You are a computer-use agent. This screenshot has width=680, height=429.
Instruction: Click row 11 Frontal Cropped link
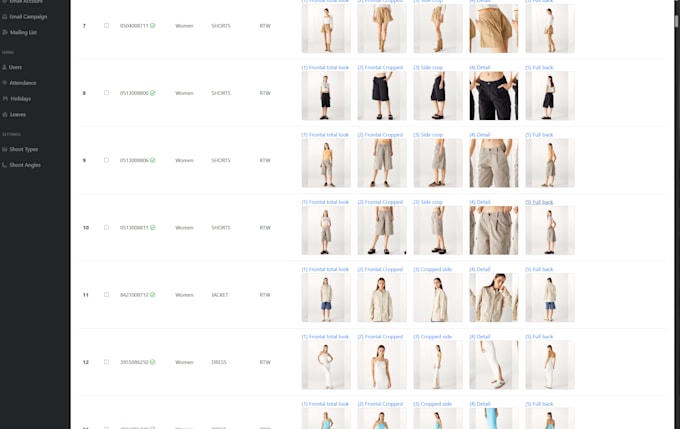click(380, 269)
